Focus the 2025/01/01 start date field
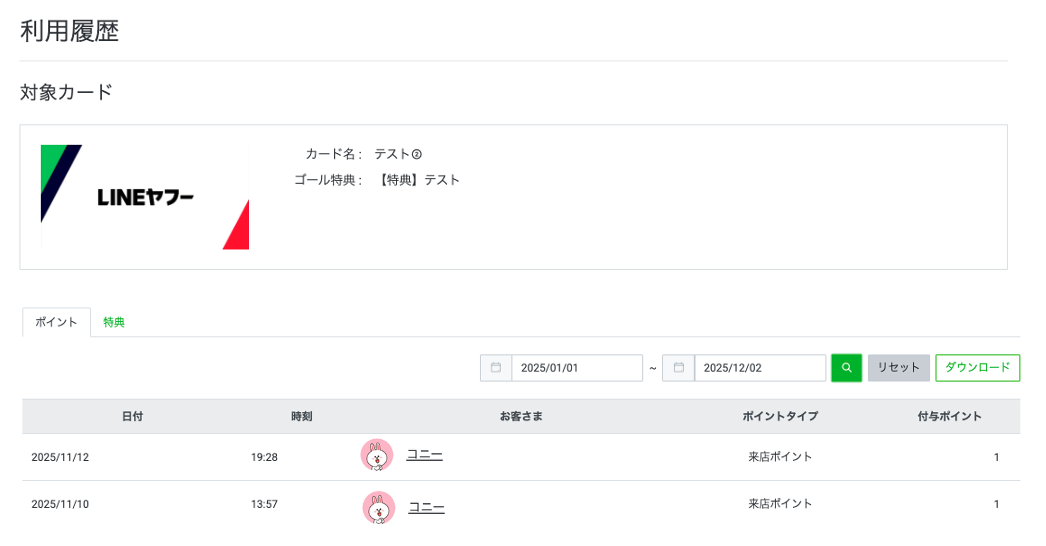Screen dimensions: 1046x546 click(576, 368)
